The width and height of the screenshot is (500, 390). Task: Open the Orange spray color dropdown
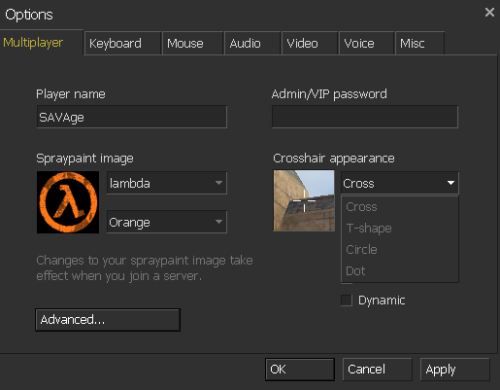pos(167,222)
